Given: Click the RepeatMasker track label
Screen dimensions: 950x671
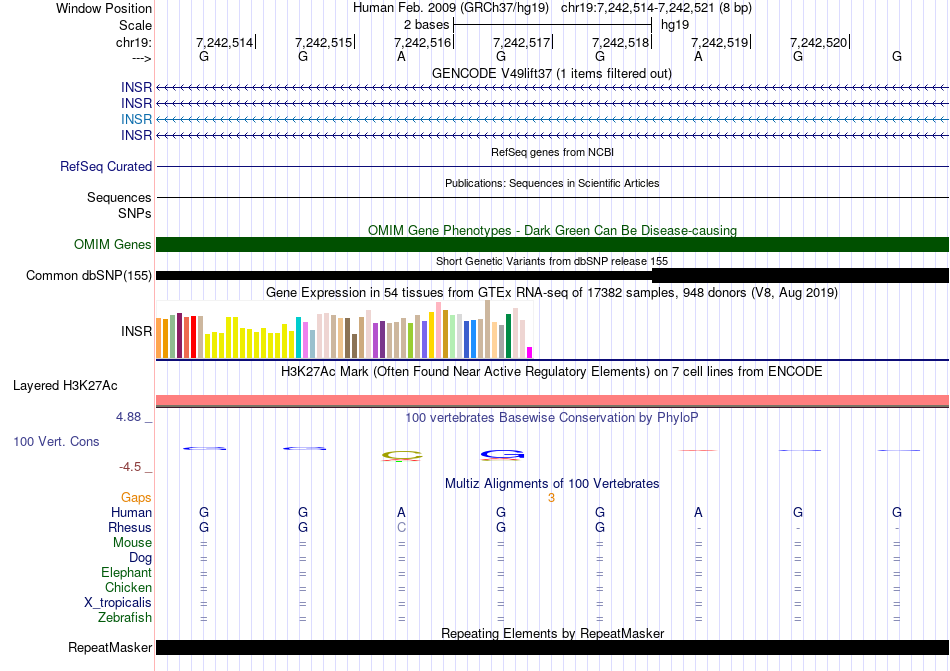Looking at the screenshot, I should tap(110, 648).
